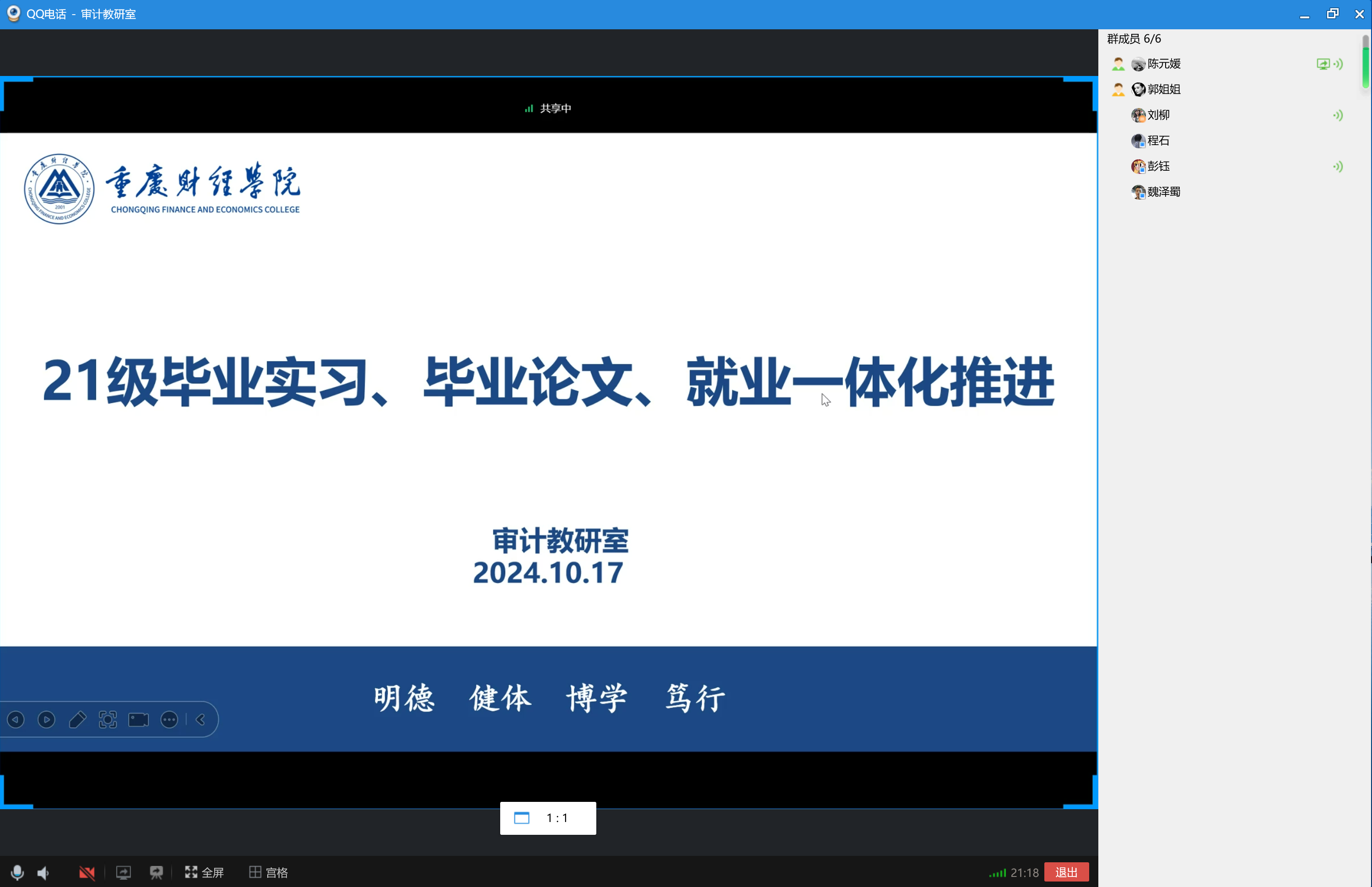Viewport: 1372px width, 887px height.
Task: Click the camera record icon on slide toolbar
Action: pos(138,719)
